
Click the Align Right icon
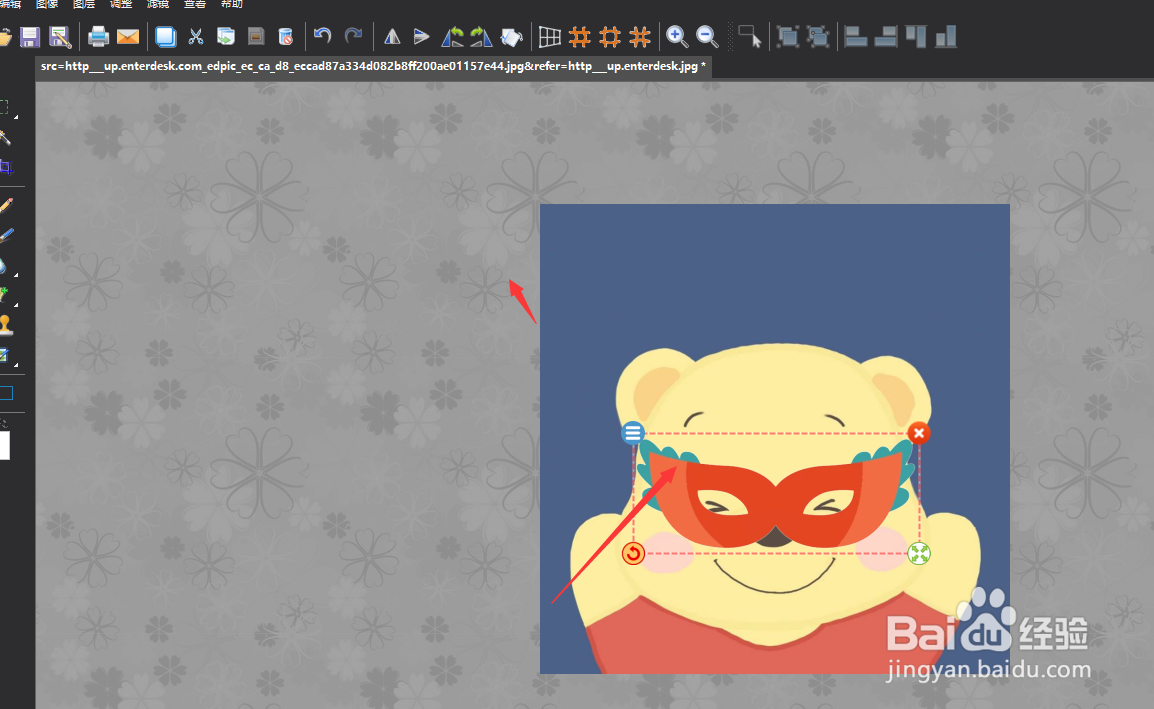(x=885, y=36)
